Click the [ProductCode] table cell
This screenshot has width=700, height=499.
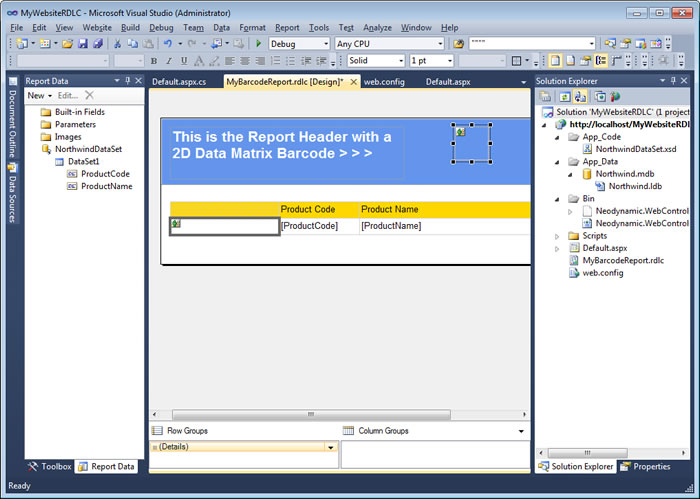(320, 226)
